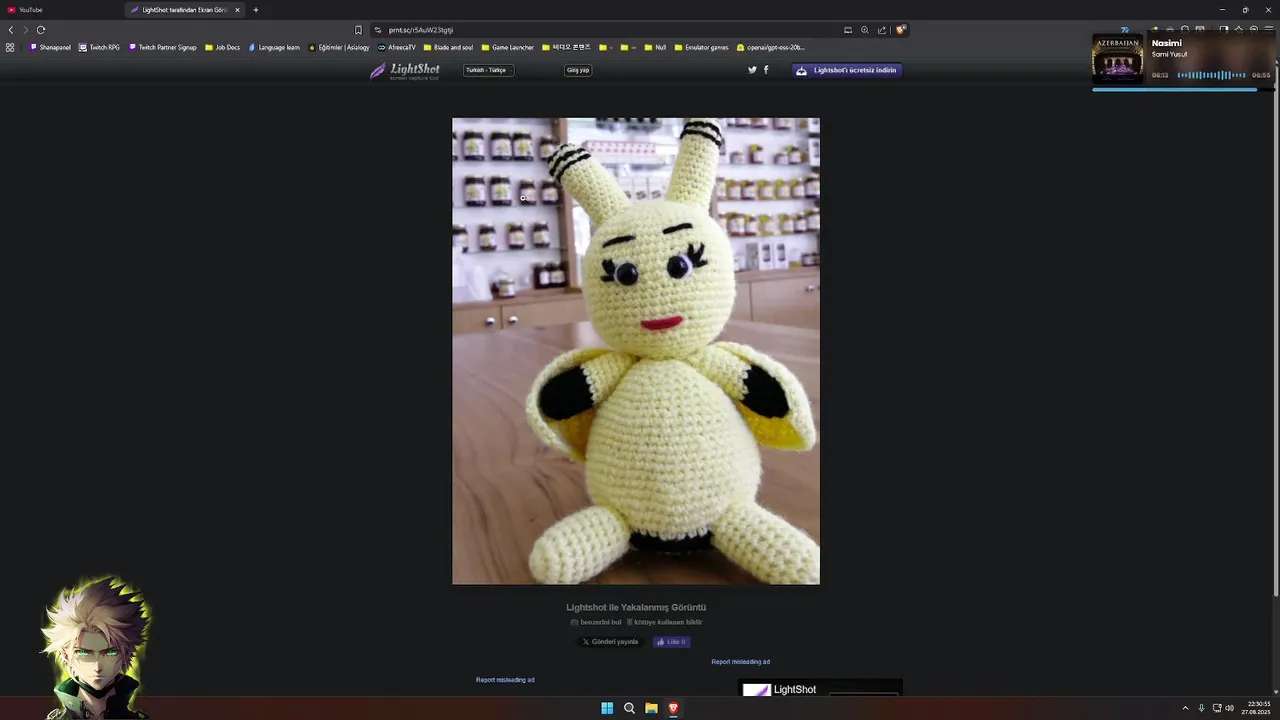Click the X Gönderi yayınla button

(x=610, y=642)
